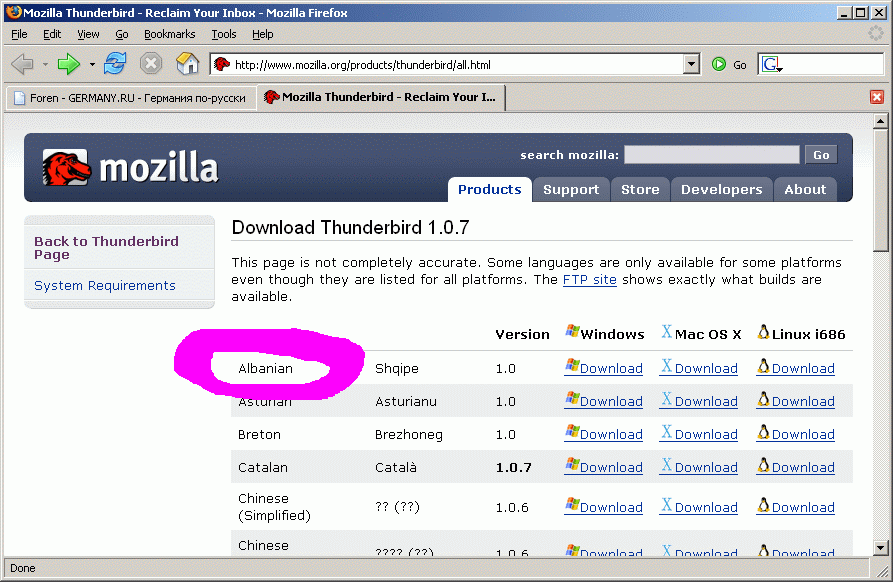Click the vertical scrollbar down arrow
This screenshot has height=582, width=893.
pyautogui.click(x=881, y=547)
